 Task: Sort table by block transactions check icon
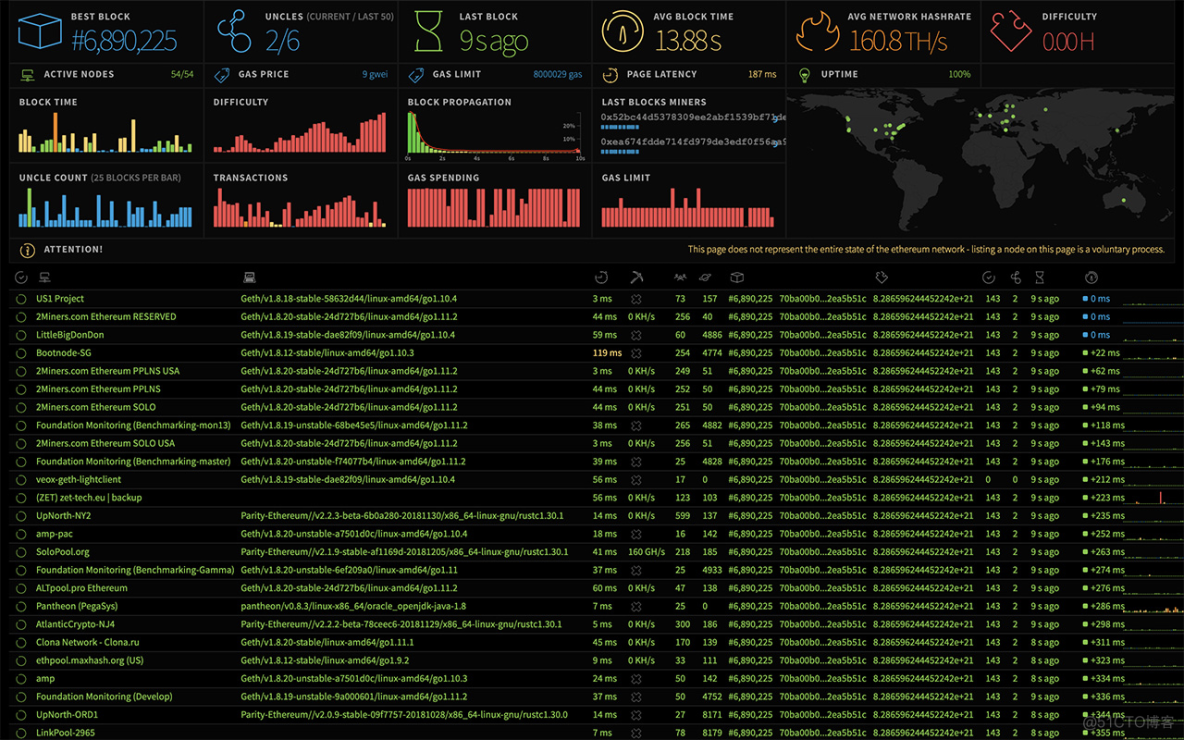tap(988, 278)
